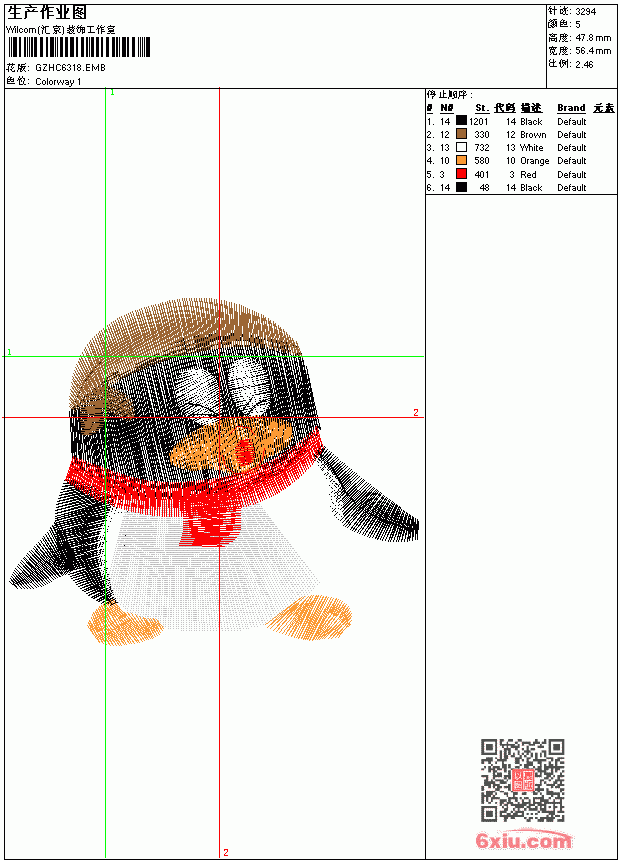Image resolution: width=620 pixels, height=860 pixels.
Task: Click the stitch count '330' cell
Action: 482,135
